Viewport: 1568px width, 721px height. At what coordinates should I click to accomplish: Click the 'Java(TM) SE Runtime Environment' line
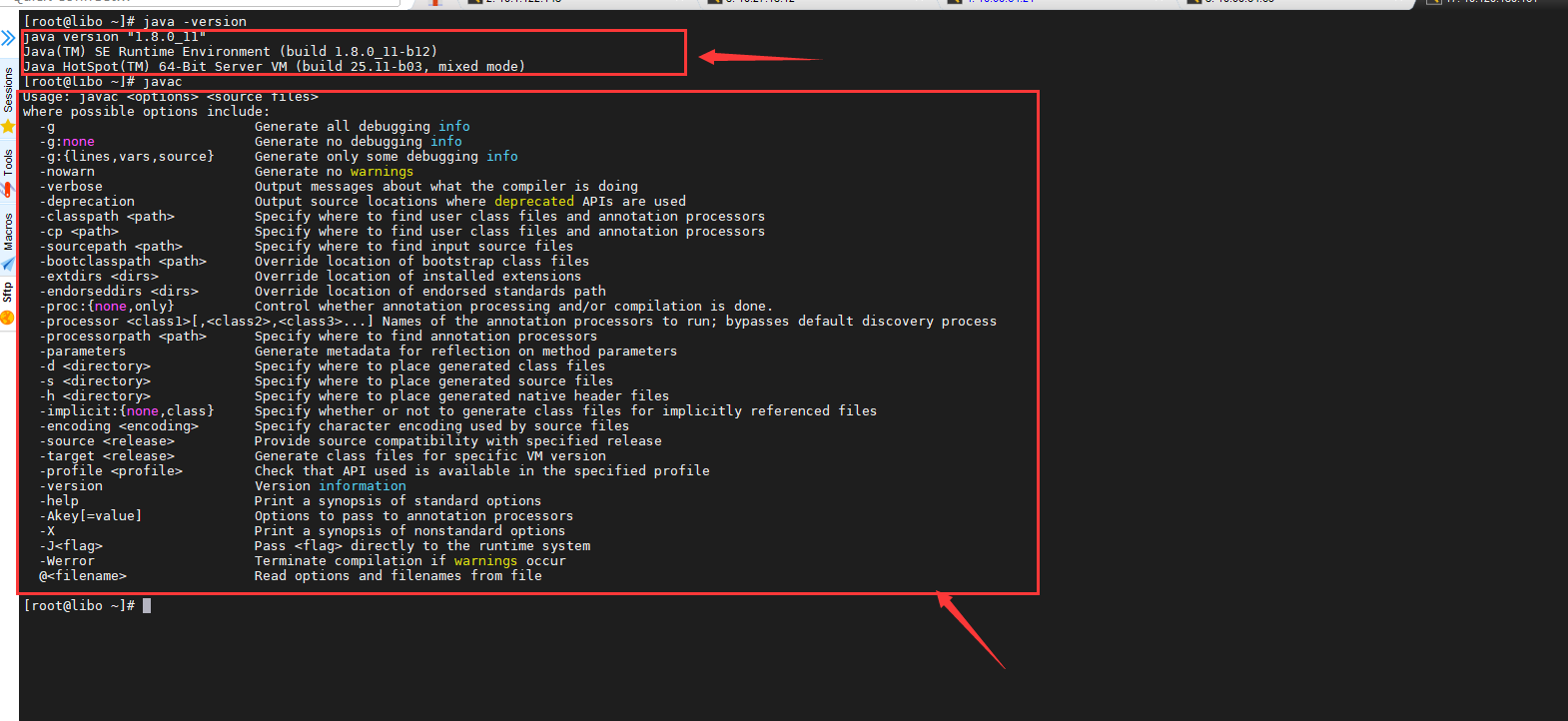click(231, 52)
